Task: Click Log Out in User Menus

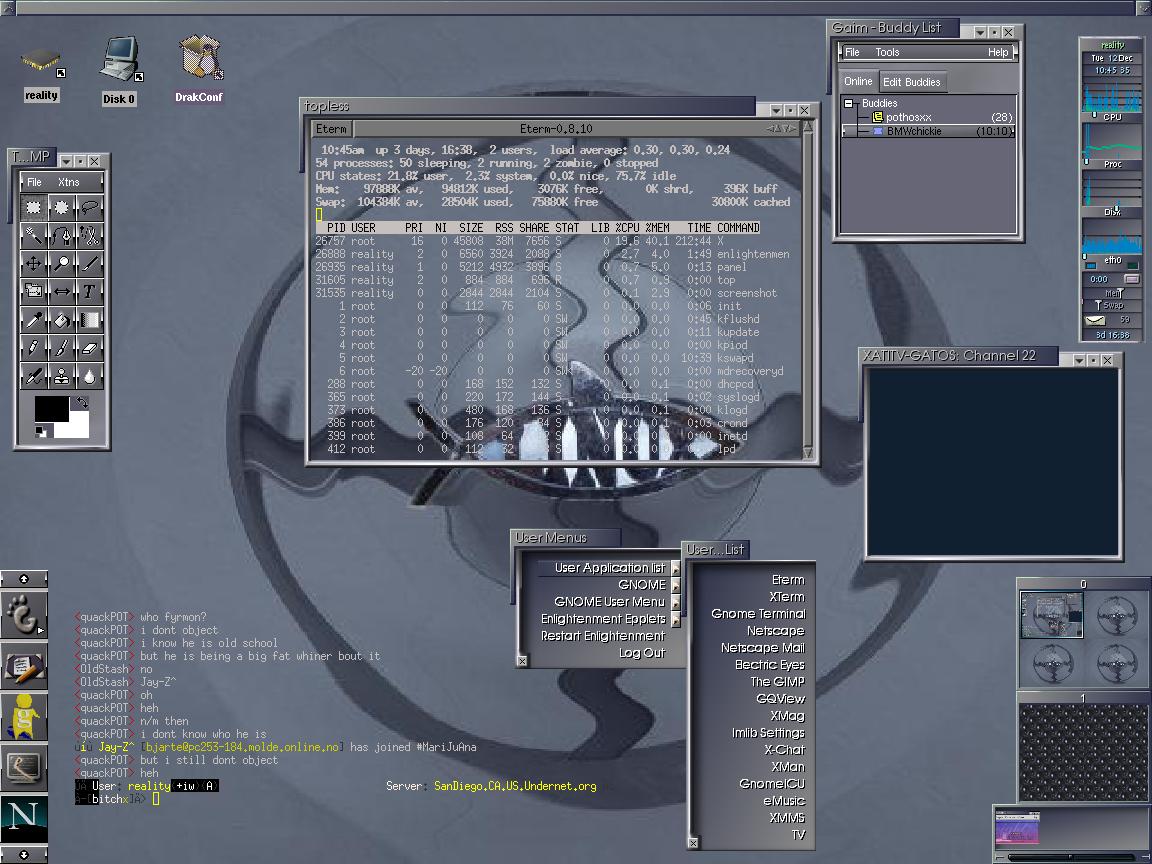Action: pyautogui.click(x=641, y=653)
